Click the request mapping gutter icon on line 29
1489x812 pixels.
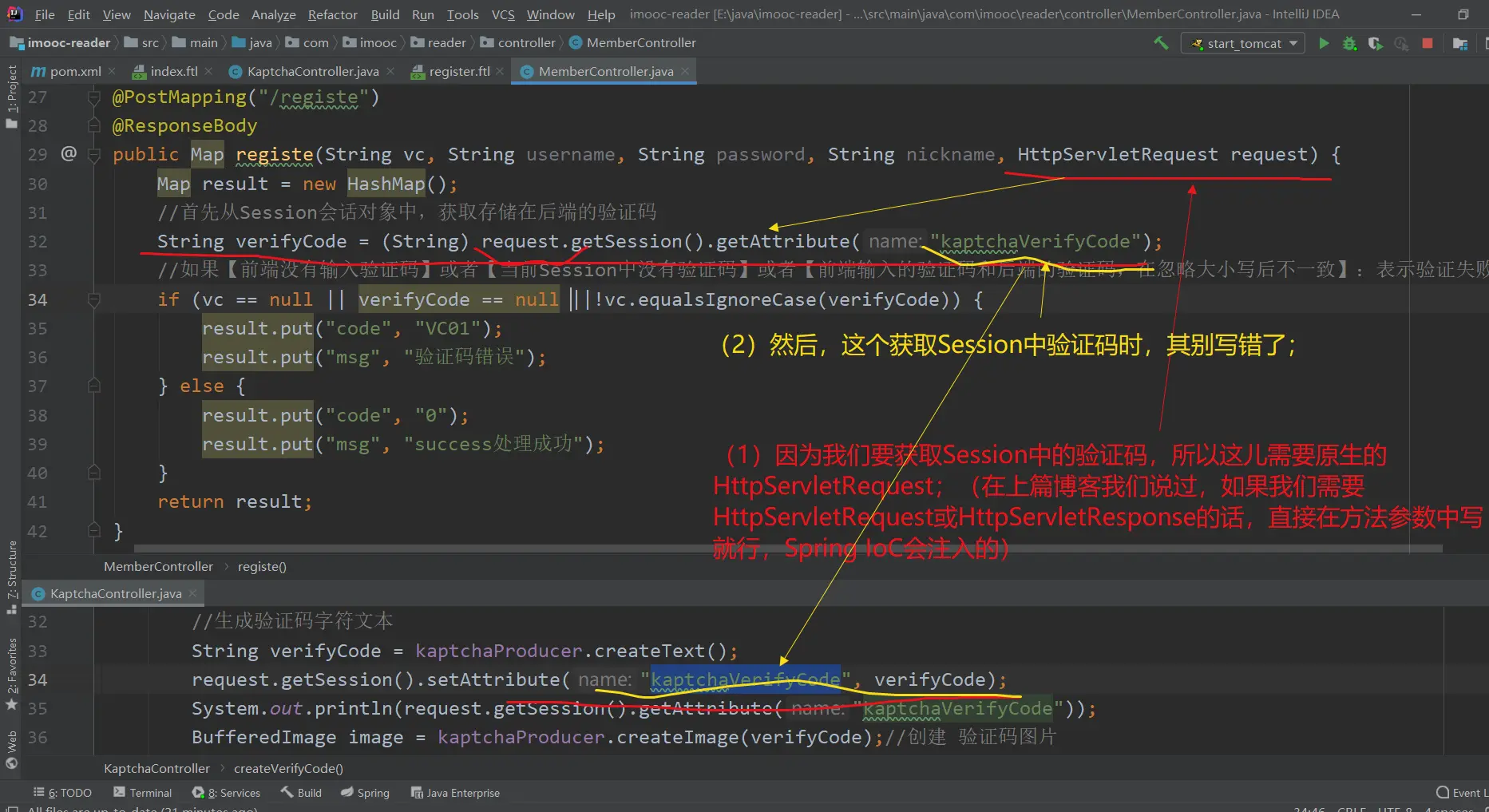(x=69, y=153)
